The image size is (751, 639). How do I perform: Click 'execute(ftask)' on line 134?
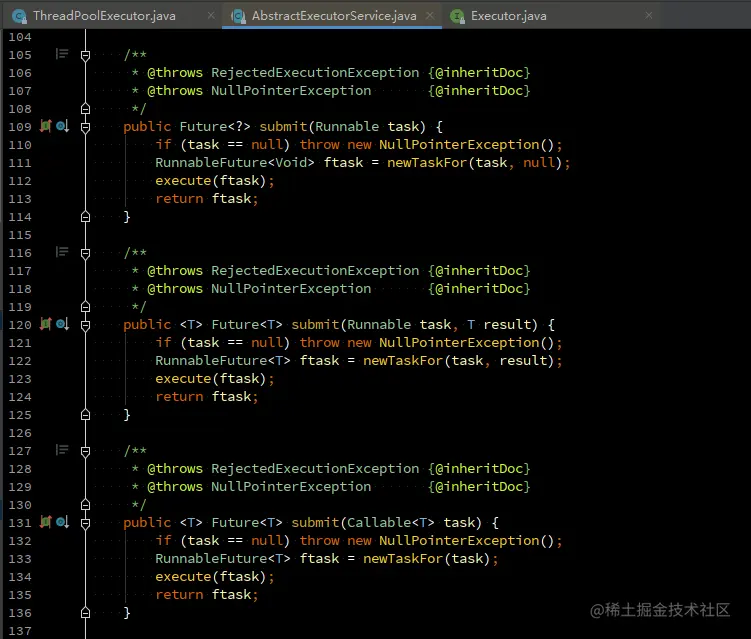(x=210, y=577)
